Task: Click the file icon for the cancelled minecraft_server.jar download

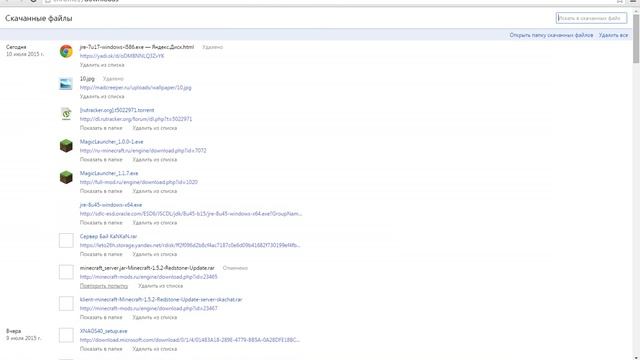Action: point(66,272)
